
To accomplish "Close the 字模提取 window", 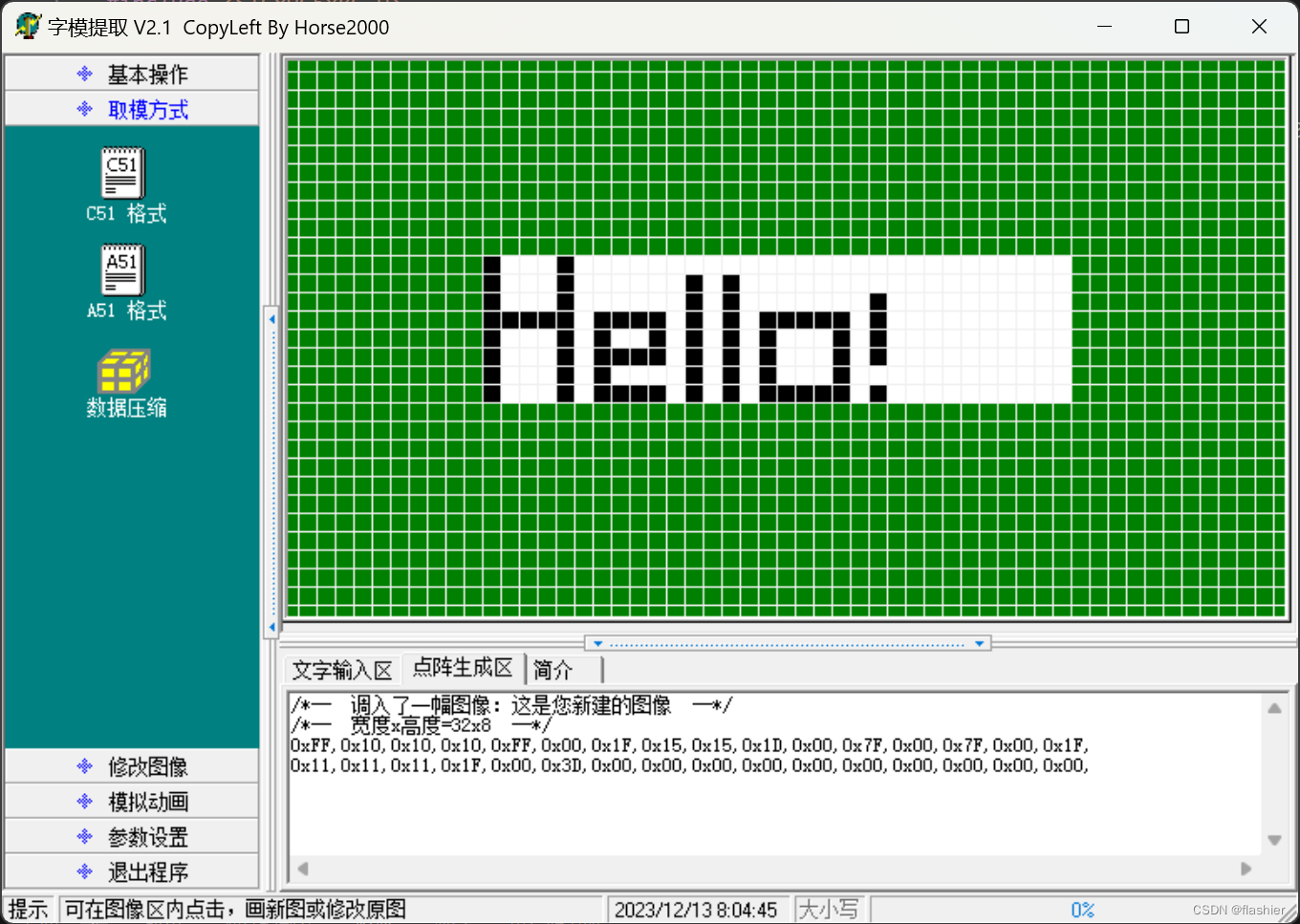I will 1259,27.
